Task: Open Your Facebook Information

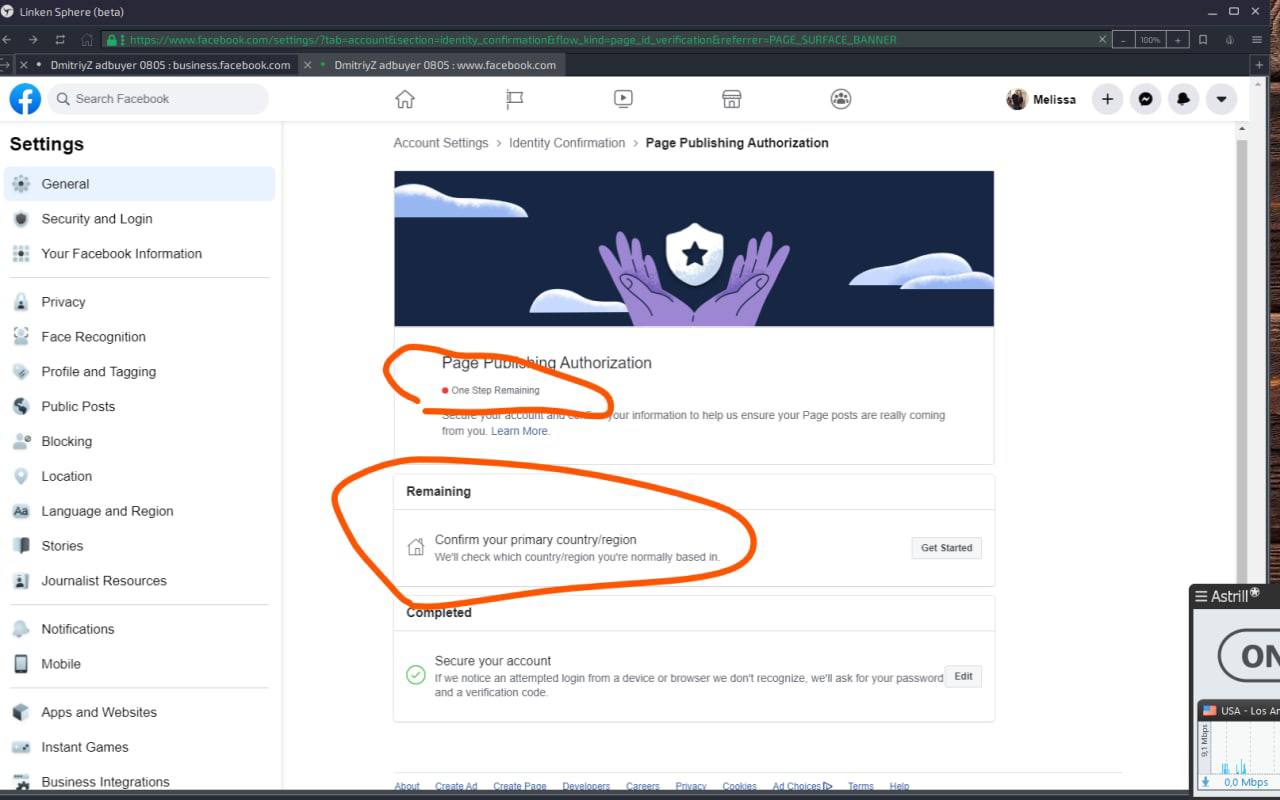Action: point(140,254)
